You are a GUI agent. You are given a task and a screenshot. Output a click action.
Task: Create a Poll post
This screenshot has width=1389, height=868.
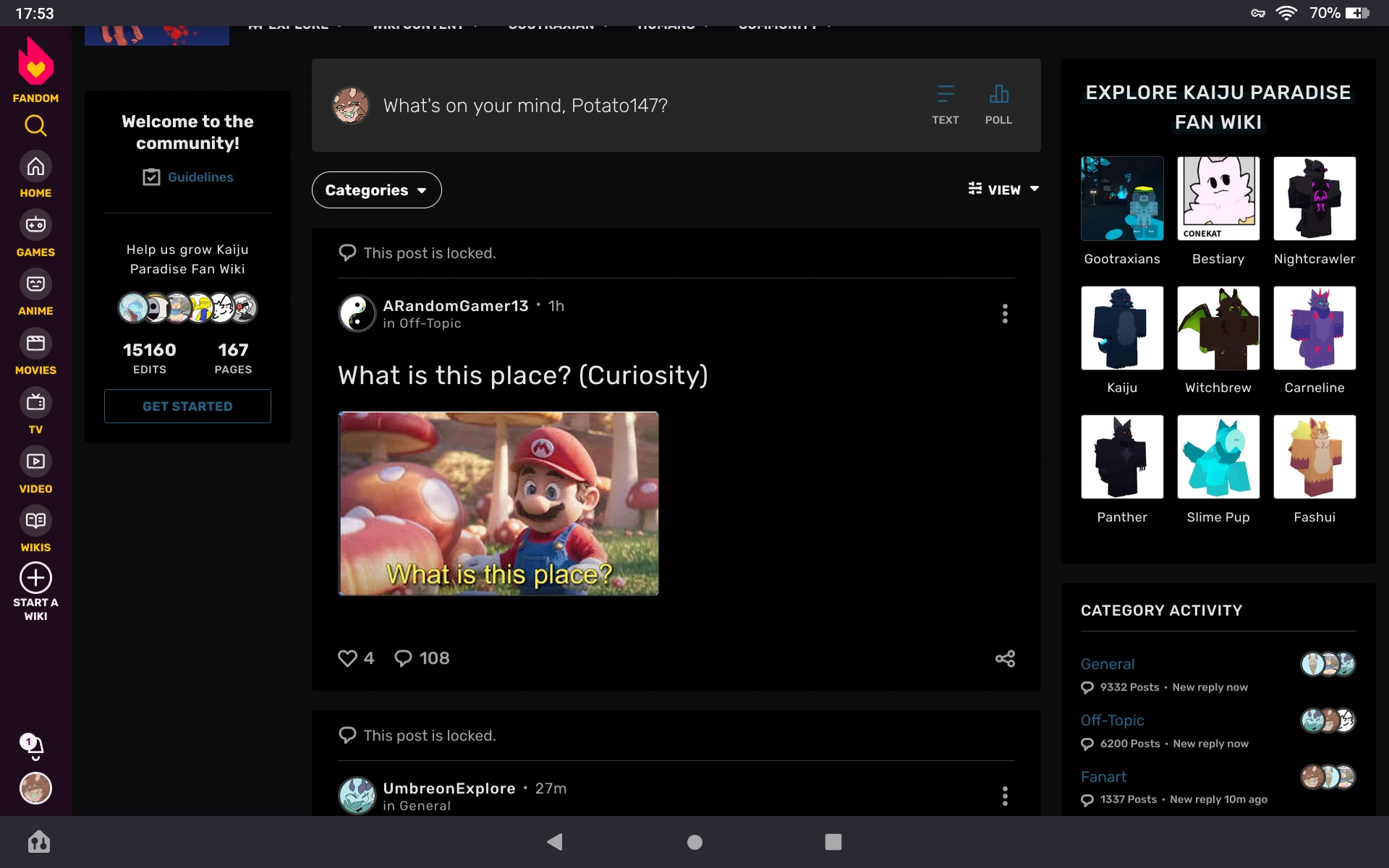coord(998,105)
